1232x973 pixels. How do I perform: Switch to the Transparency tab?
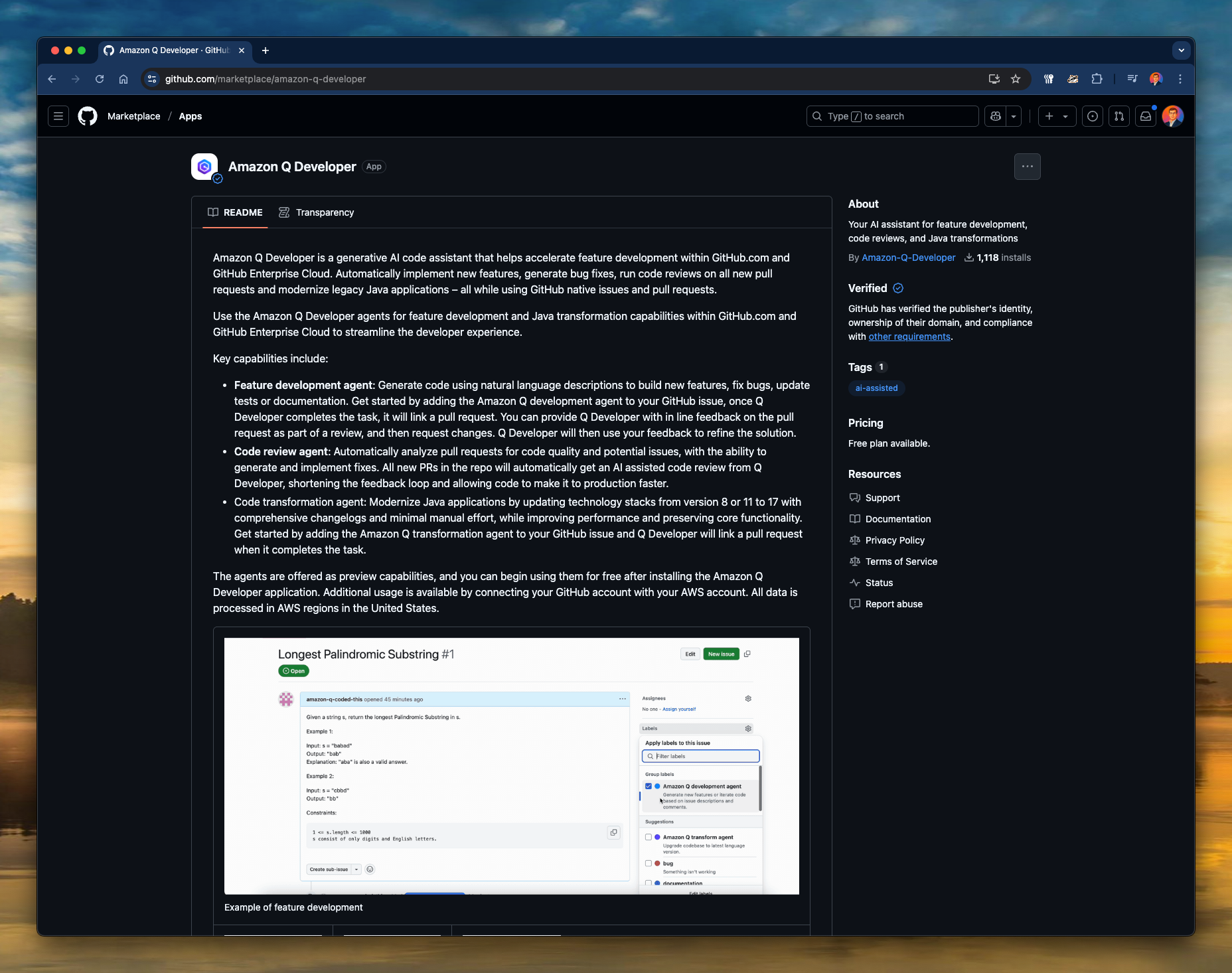[x=317, y=212]
